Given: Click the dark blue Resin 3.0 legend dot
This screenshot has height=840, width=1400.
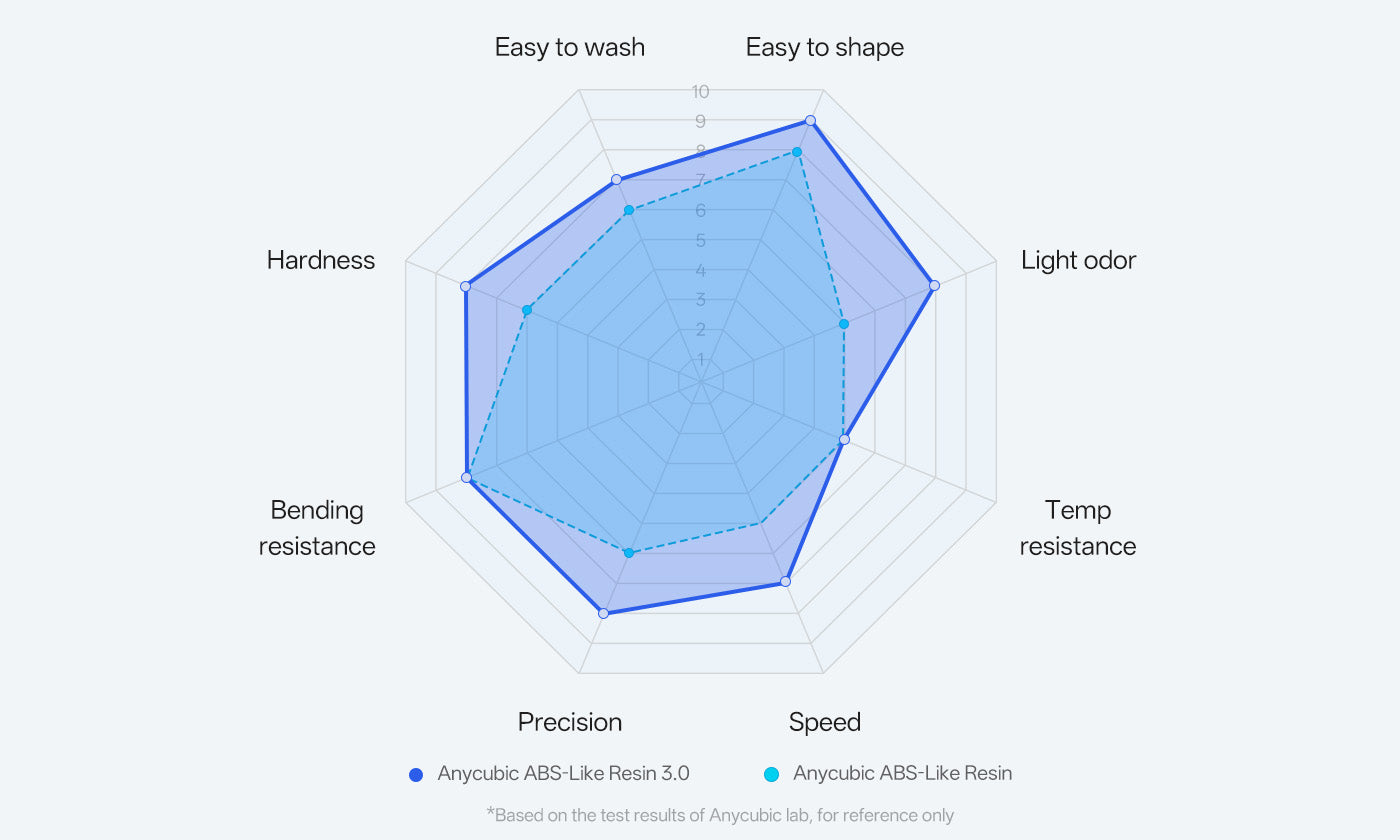Looking at the screenshot, I should [x=416, y=774].
